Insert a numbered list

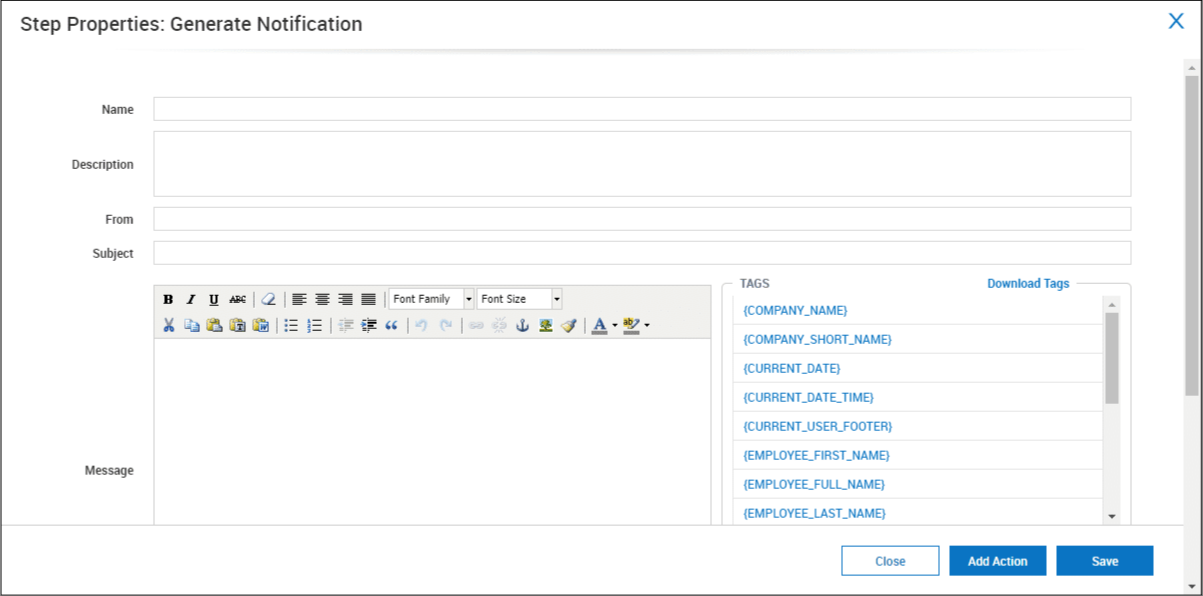(314, 325)
